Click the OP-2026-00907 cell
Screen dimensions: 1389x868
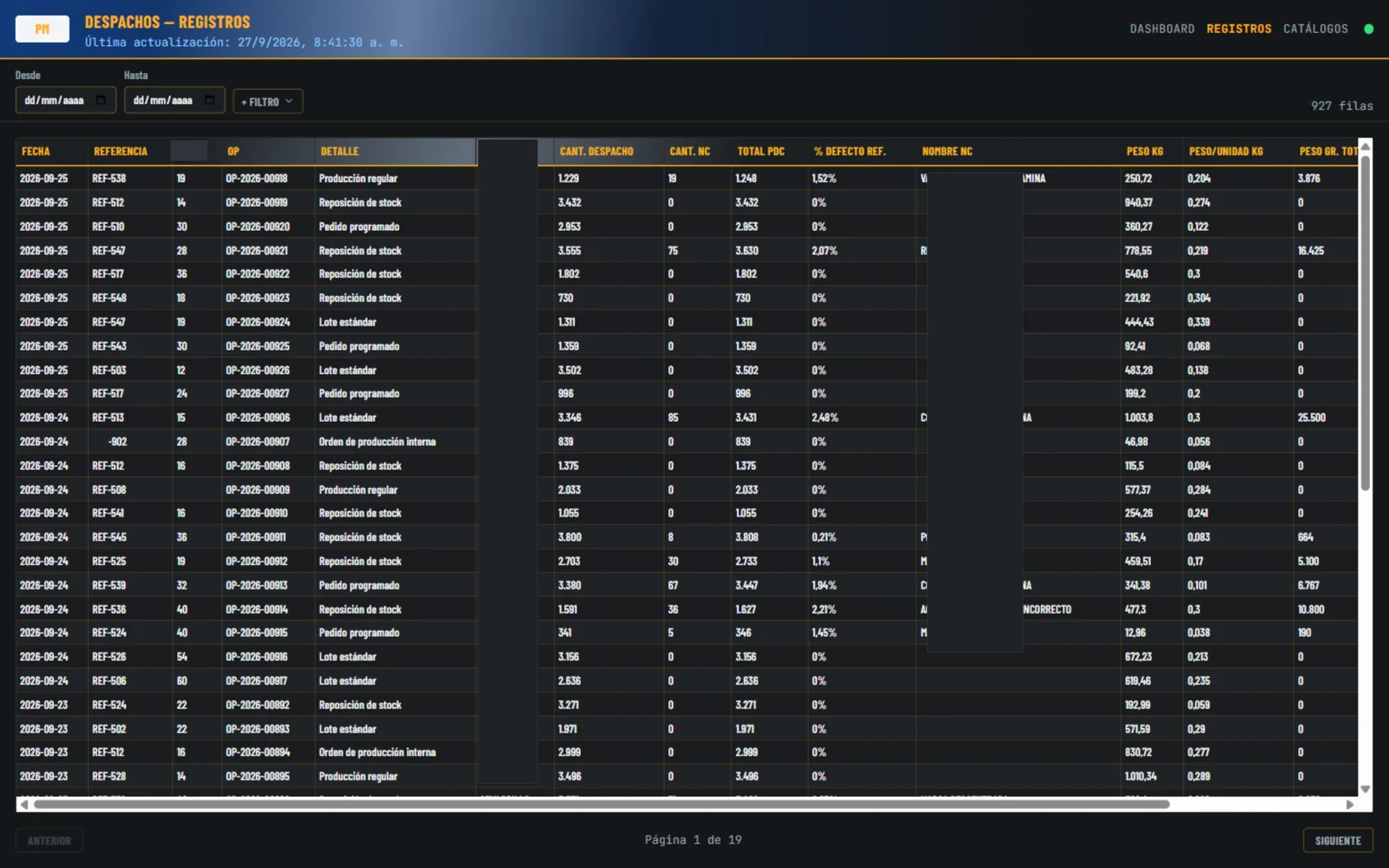[267, 442]
